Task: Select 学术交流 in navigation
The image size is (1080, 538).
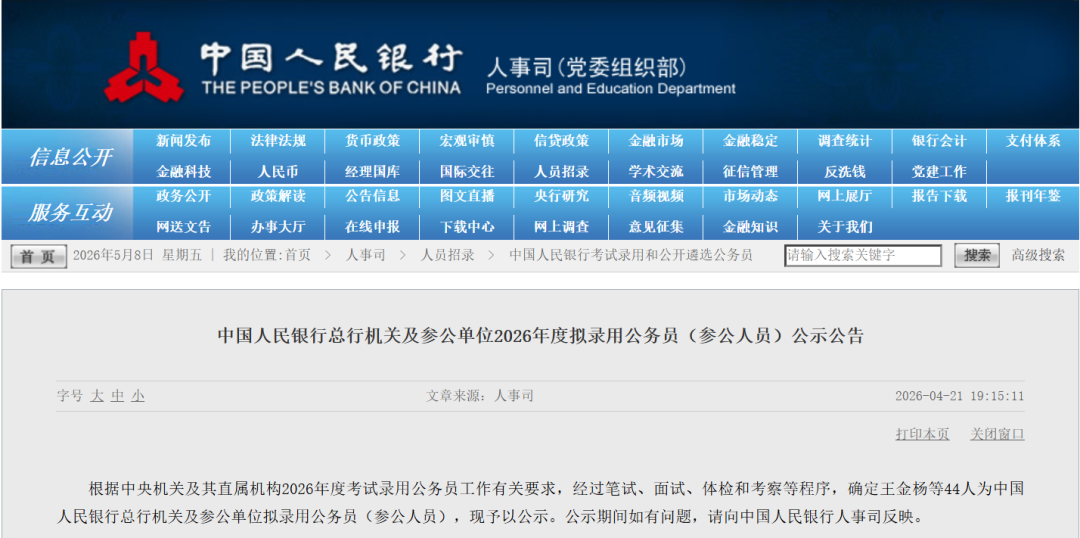Action: click(x=656, y=172)
